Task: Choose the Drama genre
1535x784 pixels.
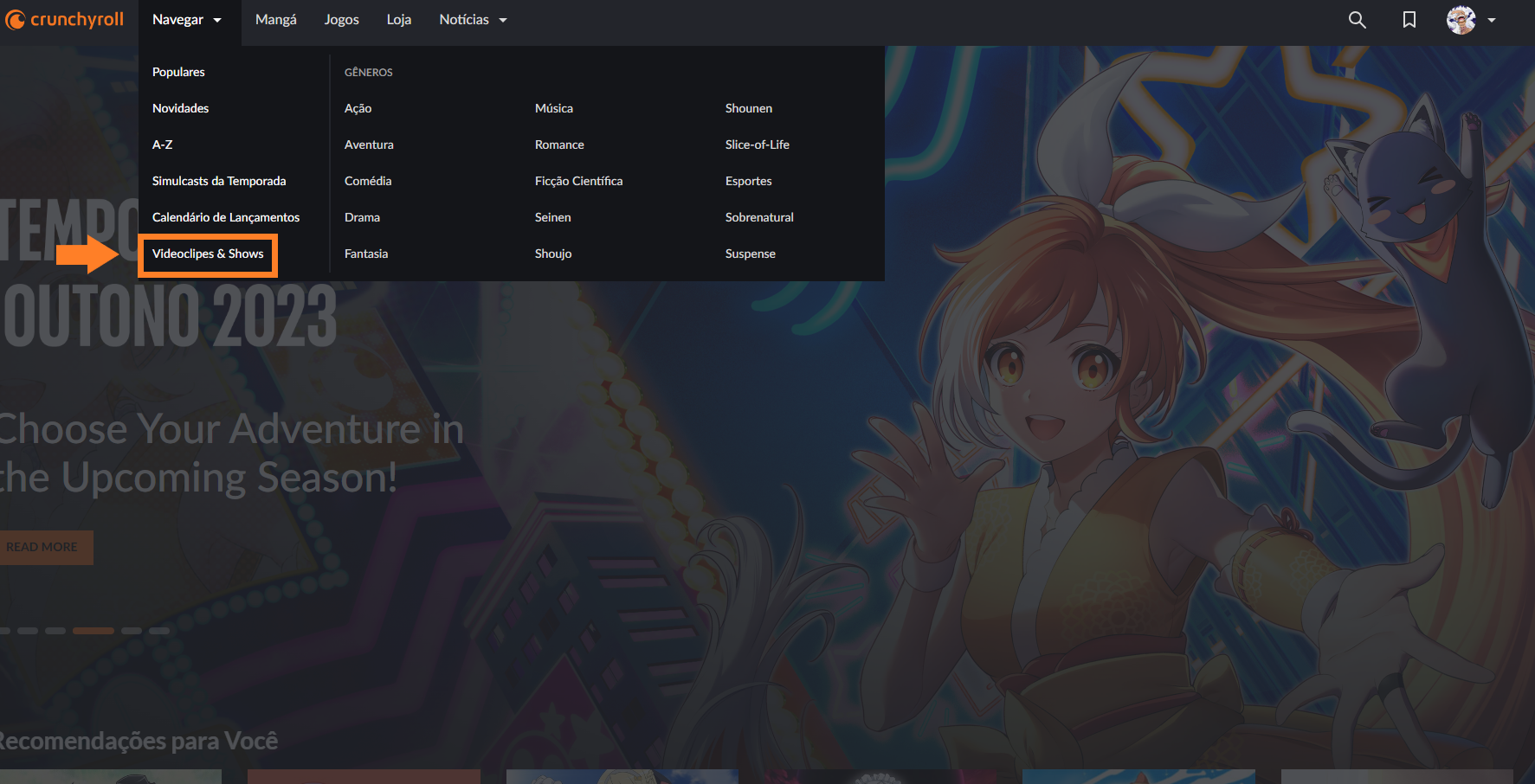Action: [362, 217]
